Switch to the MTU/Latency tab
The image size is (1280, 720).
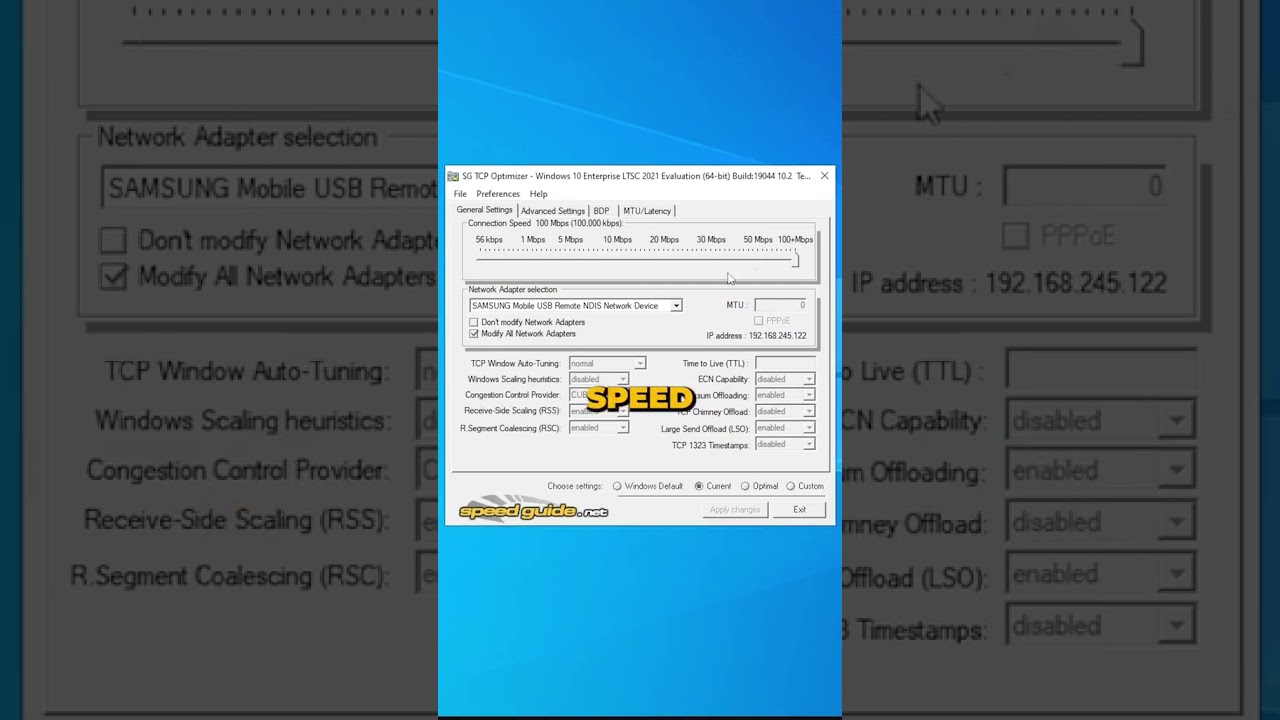(647, 211)
